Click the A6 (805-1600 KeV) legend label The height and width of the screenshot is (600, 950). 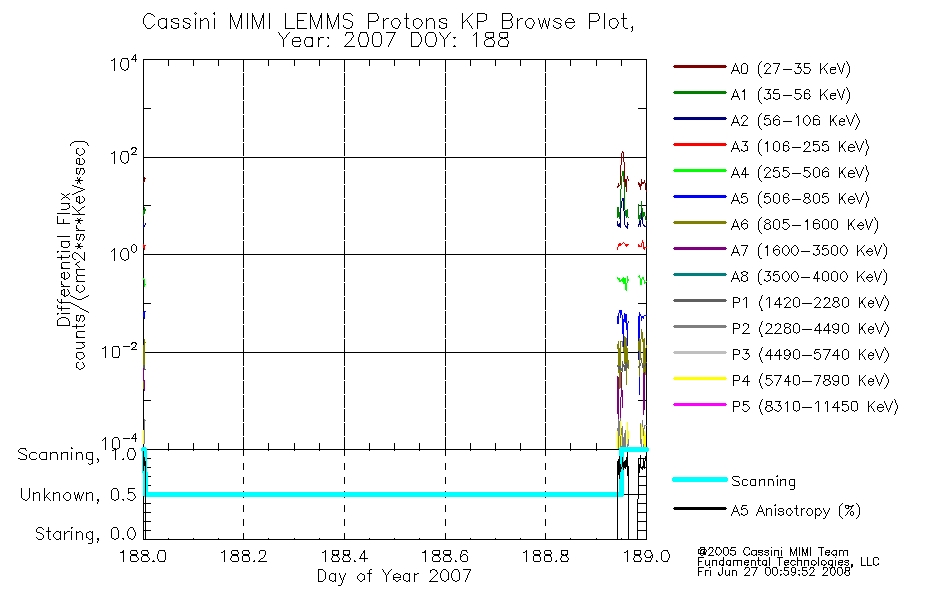[x=805, y=225]
